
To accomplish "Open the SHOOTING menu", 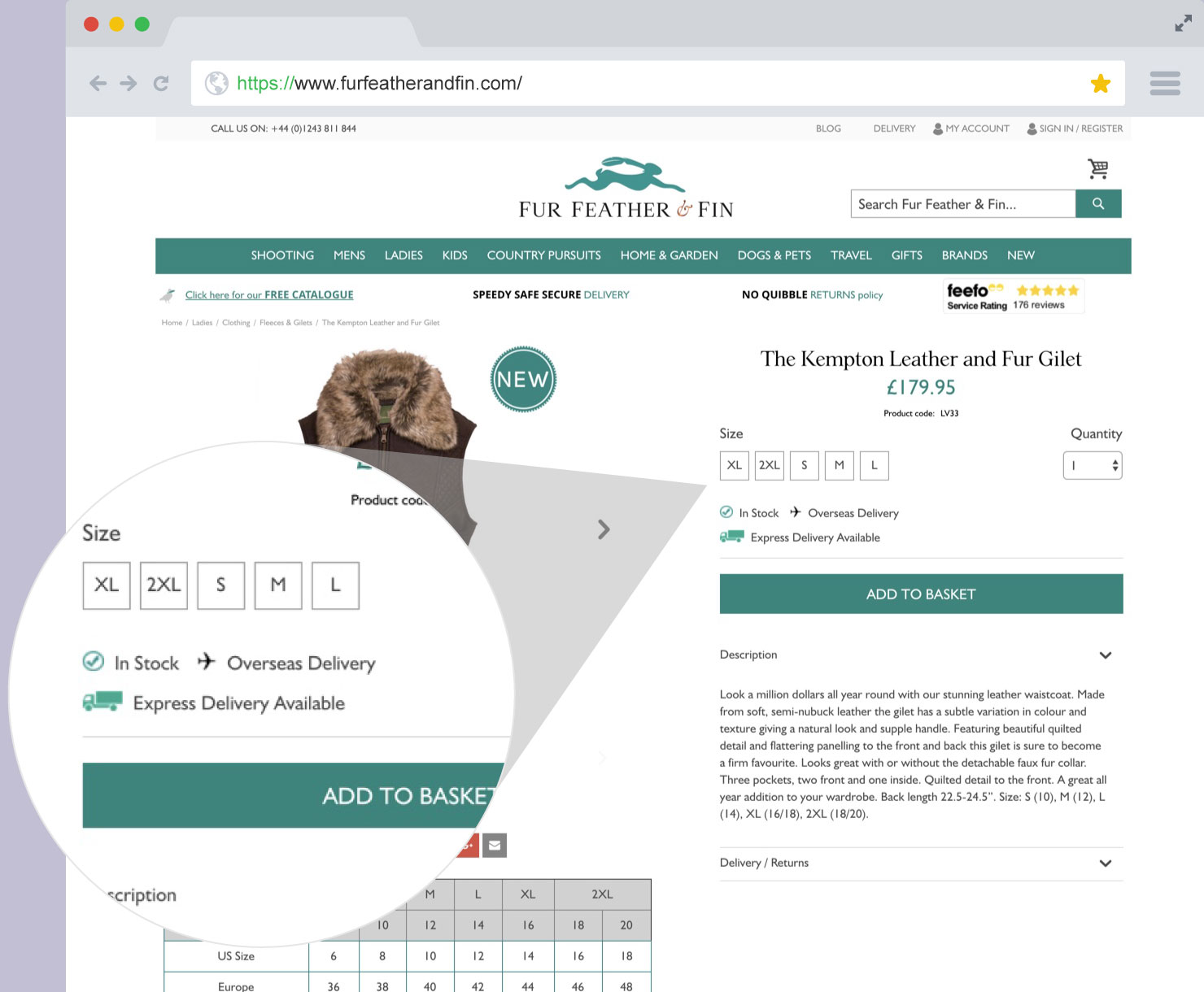I will coord(282,255).
